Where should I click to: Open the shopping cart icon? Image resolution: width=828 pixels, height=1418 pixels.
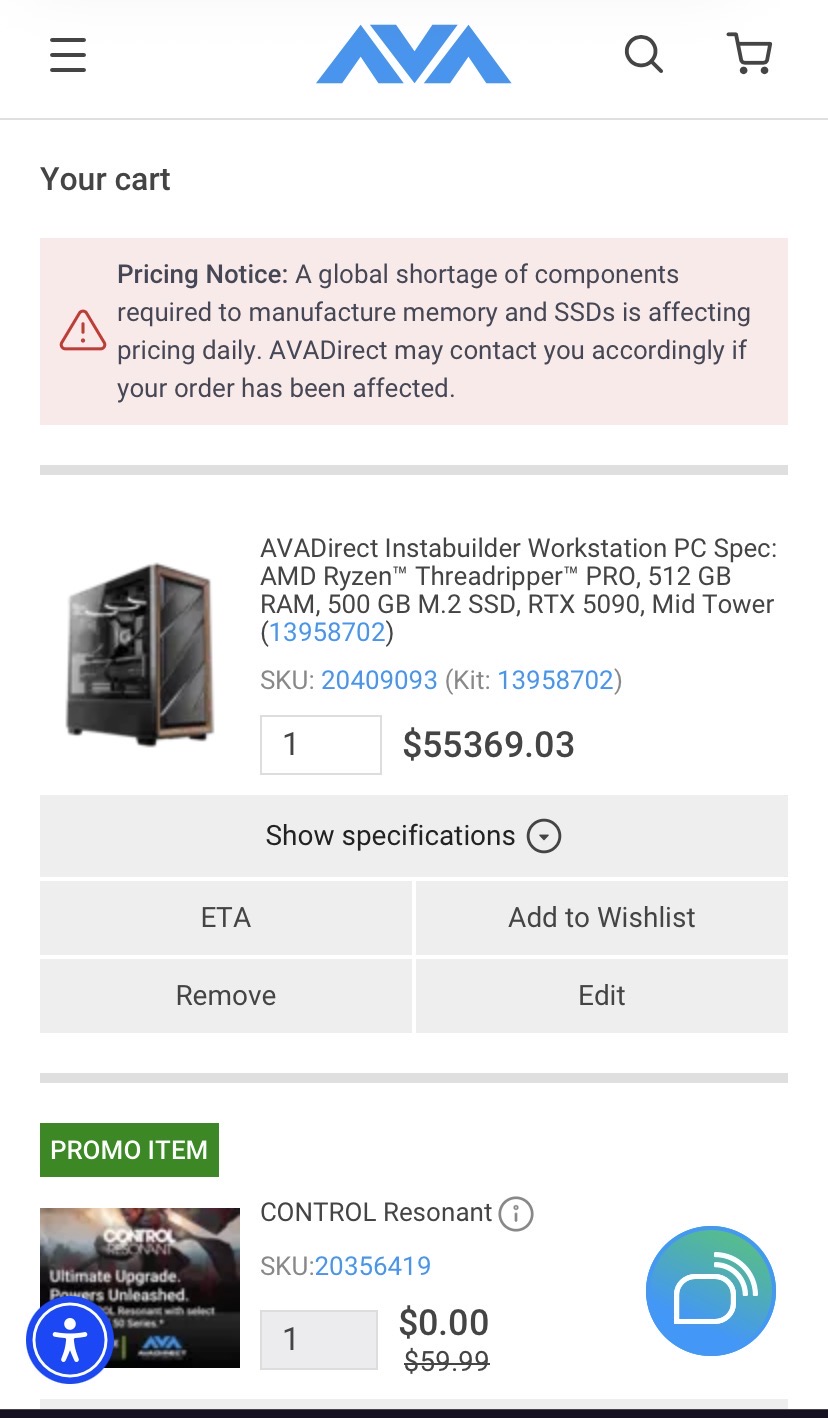[x=750, y=54]
